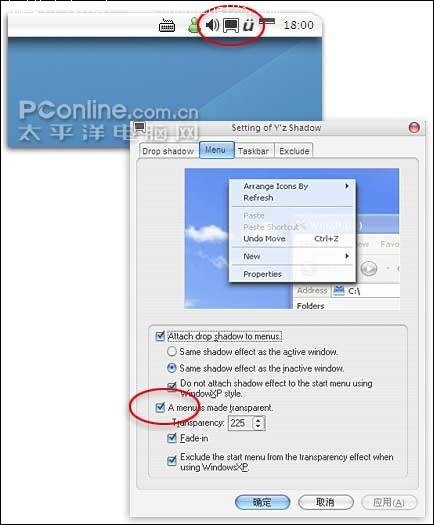Viewport: 434px width, 525px height.
Task: Click the ü tray icon
Action: (248, 25)
